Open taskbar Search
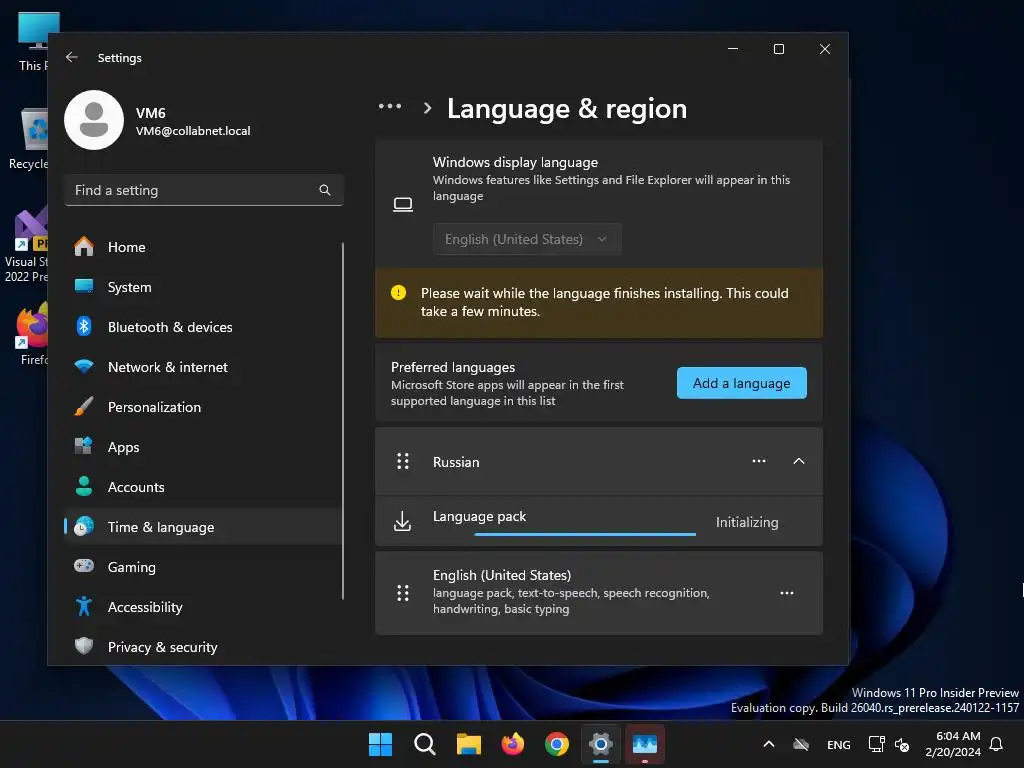The height and width of the screenshot is (768, 1024). [424, 744]
